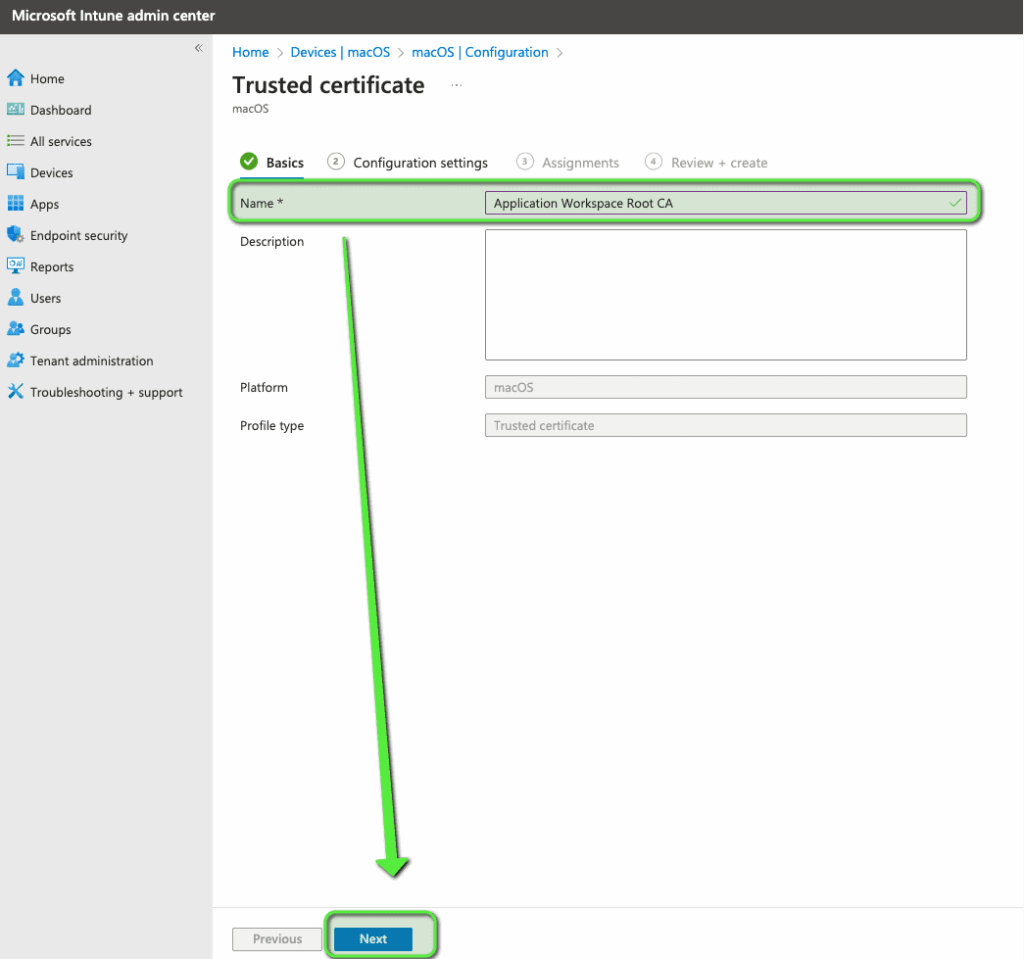
Task: Collapse the left navigation pane
Action: pyautogui.click(x=198, y=47)
